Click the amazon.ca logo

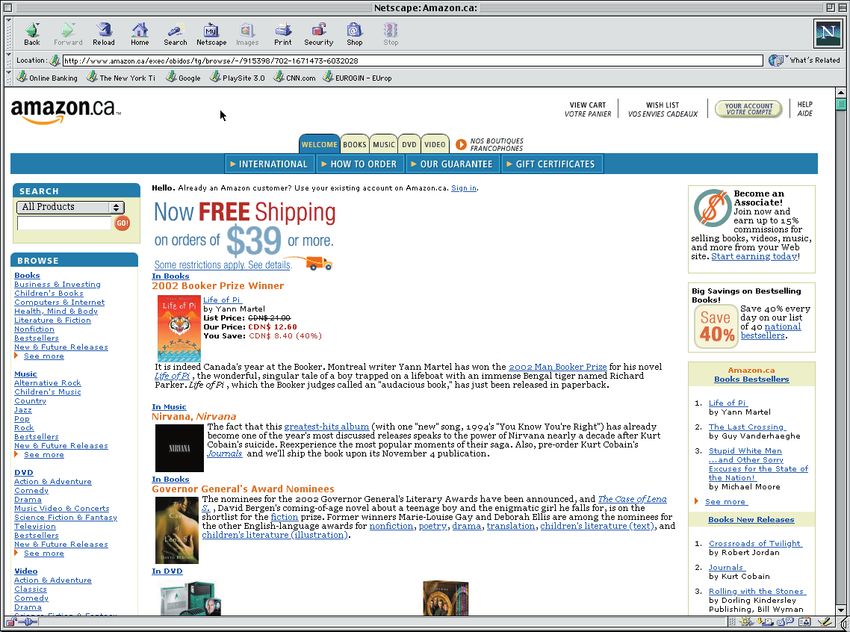[x=65, y=110]
